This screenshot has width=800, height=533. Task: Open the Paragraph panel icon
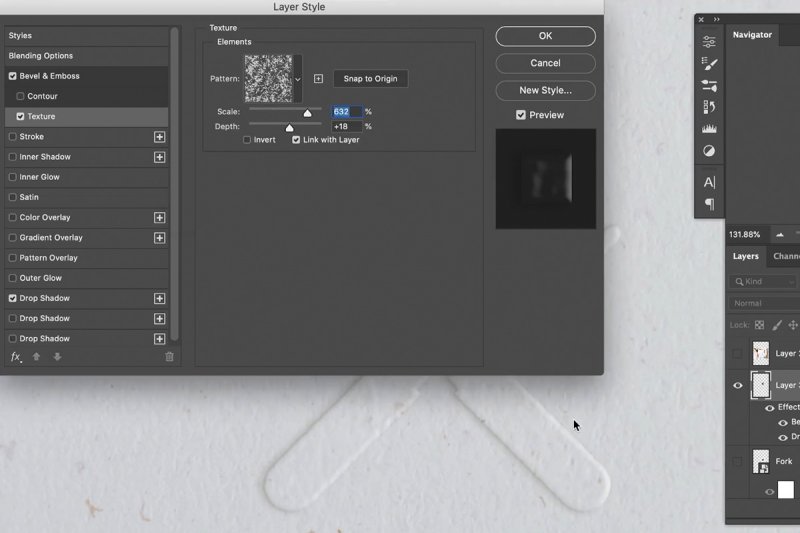(709, 204)
